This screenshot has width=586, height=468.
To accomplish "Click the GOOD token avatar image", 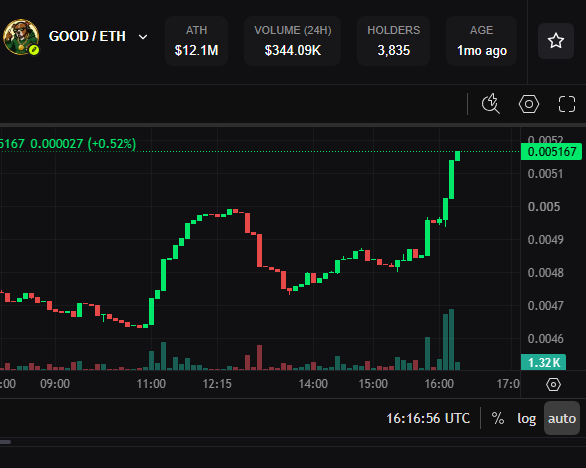I will pos(21,37).
